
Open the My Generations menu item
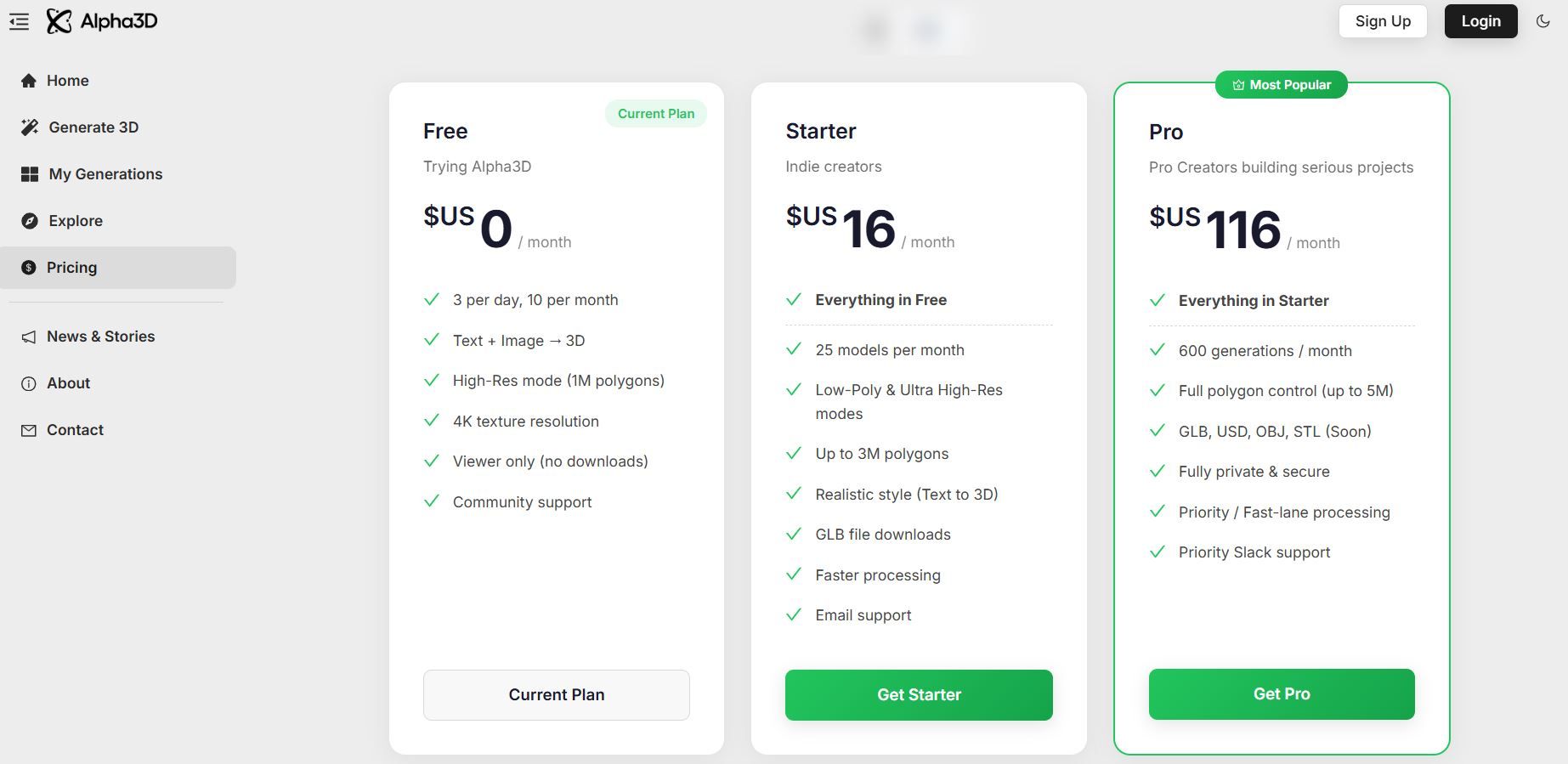click(x=105, y=174)
